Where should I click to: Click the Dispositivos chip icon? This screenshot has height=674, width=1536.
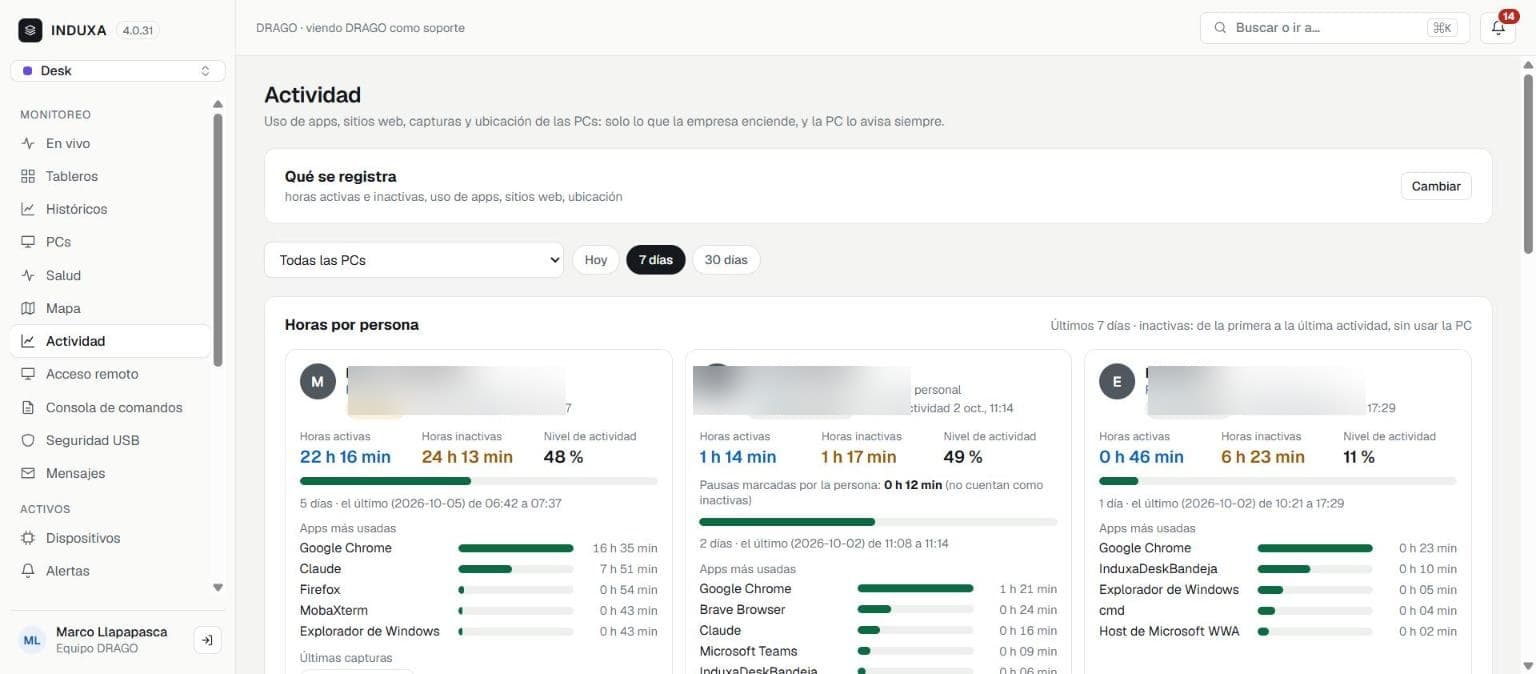pyautogui.click(x=28, y=538)
